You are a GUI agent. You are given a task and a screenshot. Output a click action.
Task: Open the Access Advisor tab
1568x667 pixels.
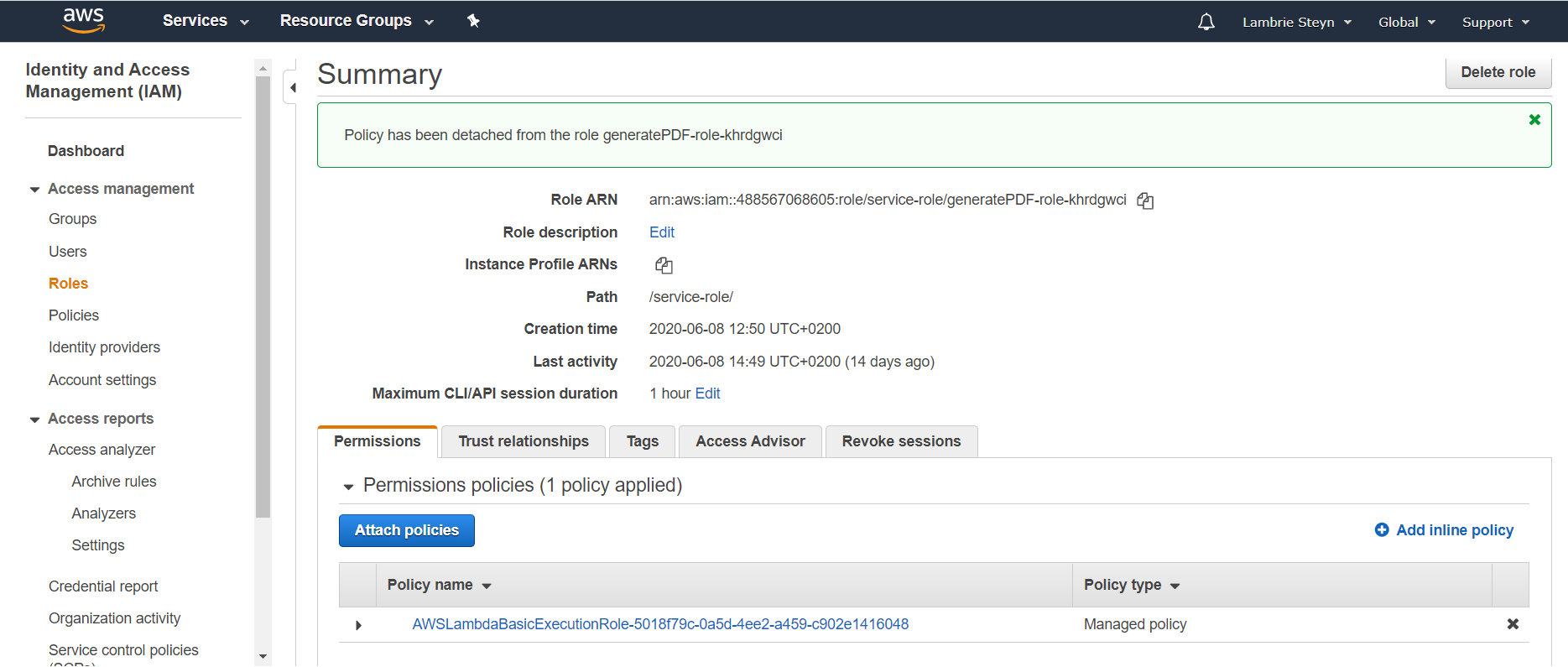[x=750, y=441]
